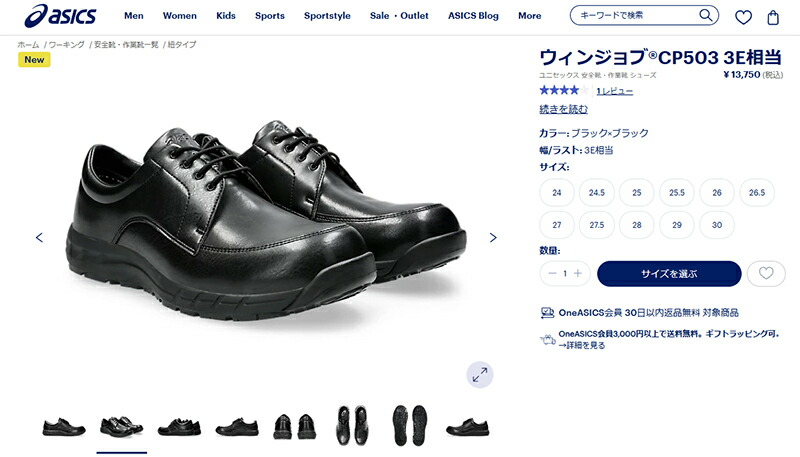The image size is (800, 457).
Task: Click the ASICS logo
Action: pyautogui.click(x=60, y=16)
